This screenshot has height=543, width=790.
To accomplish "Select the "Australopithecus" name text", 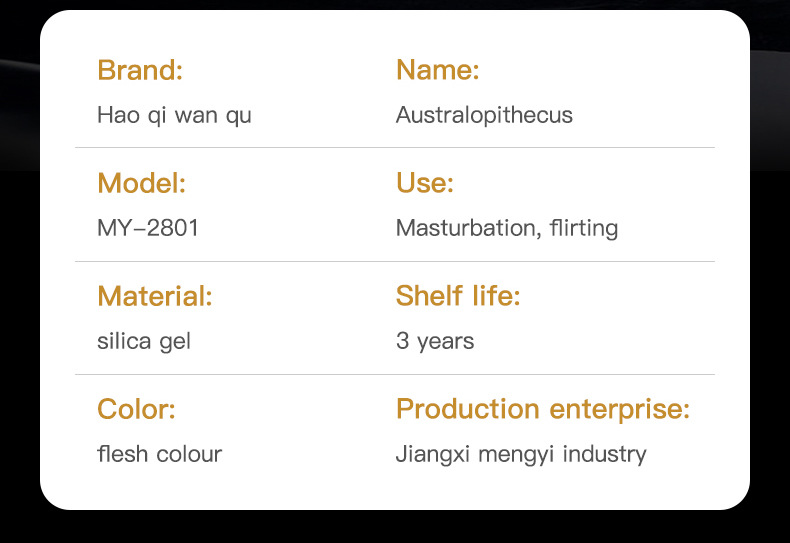I will tap(484, 115).
